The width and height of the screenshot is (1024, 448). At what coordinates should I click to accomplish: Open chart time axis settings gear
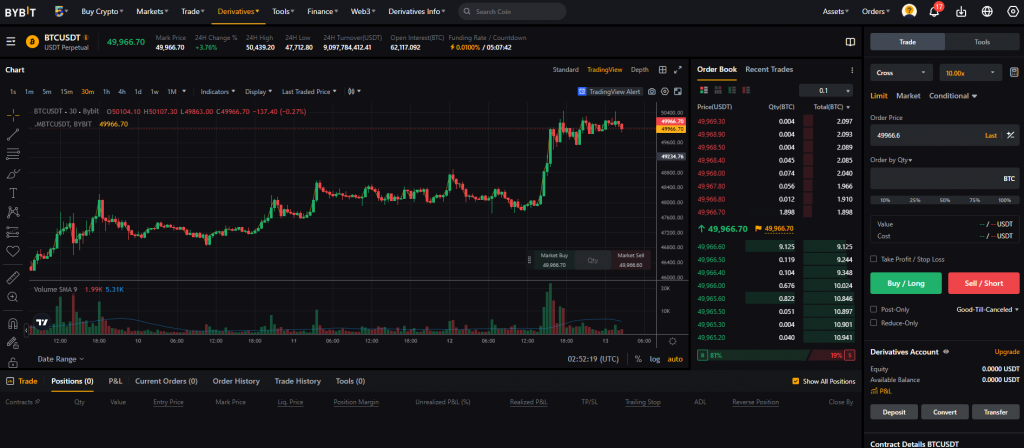point(673,341)
